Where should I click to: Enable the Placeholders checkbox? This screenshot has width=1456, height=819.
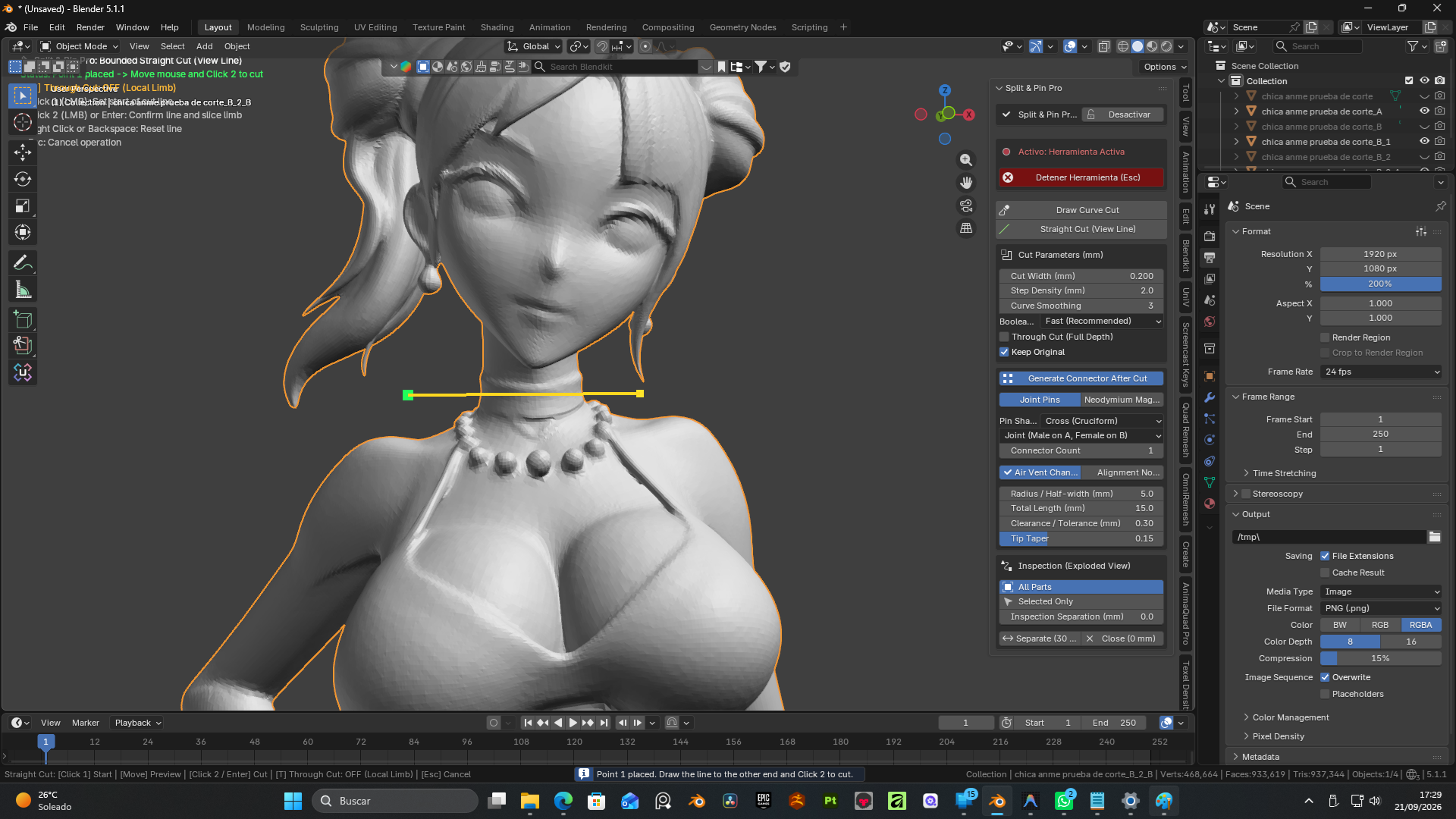1325,694
